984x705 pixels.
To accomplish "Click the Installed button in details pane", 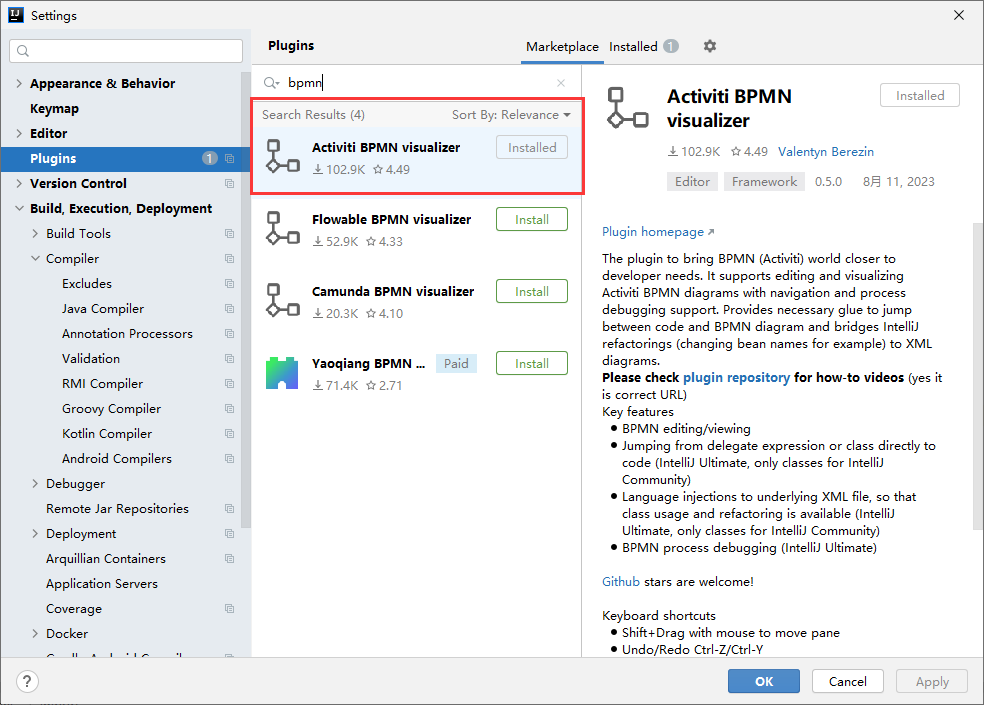I will coord(920,95).
